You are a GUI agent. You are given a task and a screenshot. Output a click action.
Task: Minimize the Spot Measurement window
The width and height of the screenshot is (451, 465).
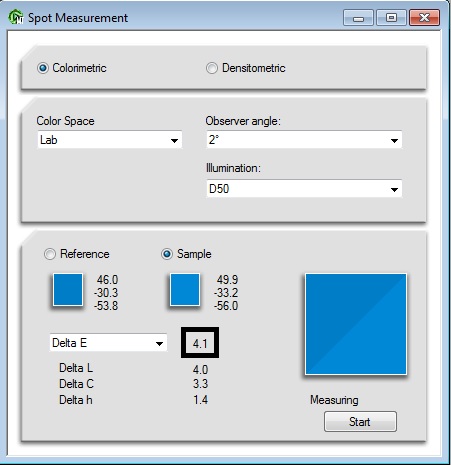coord(358,18)
